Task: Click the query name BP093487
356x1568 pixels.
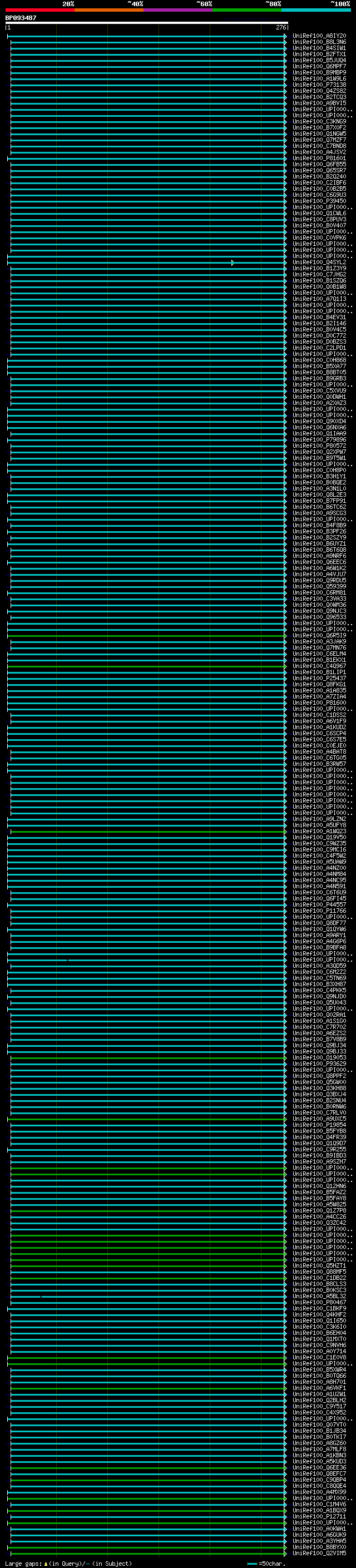Action: coord(21,18)
